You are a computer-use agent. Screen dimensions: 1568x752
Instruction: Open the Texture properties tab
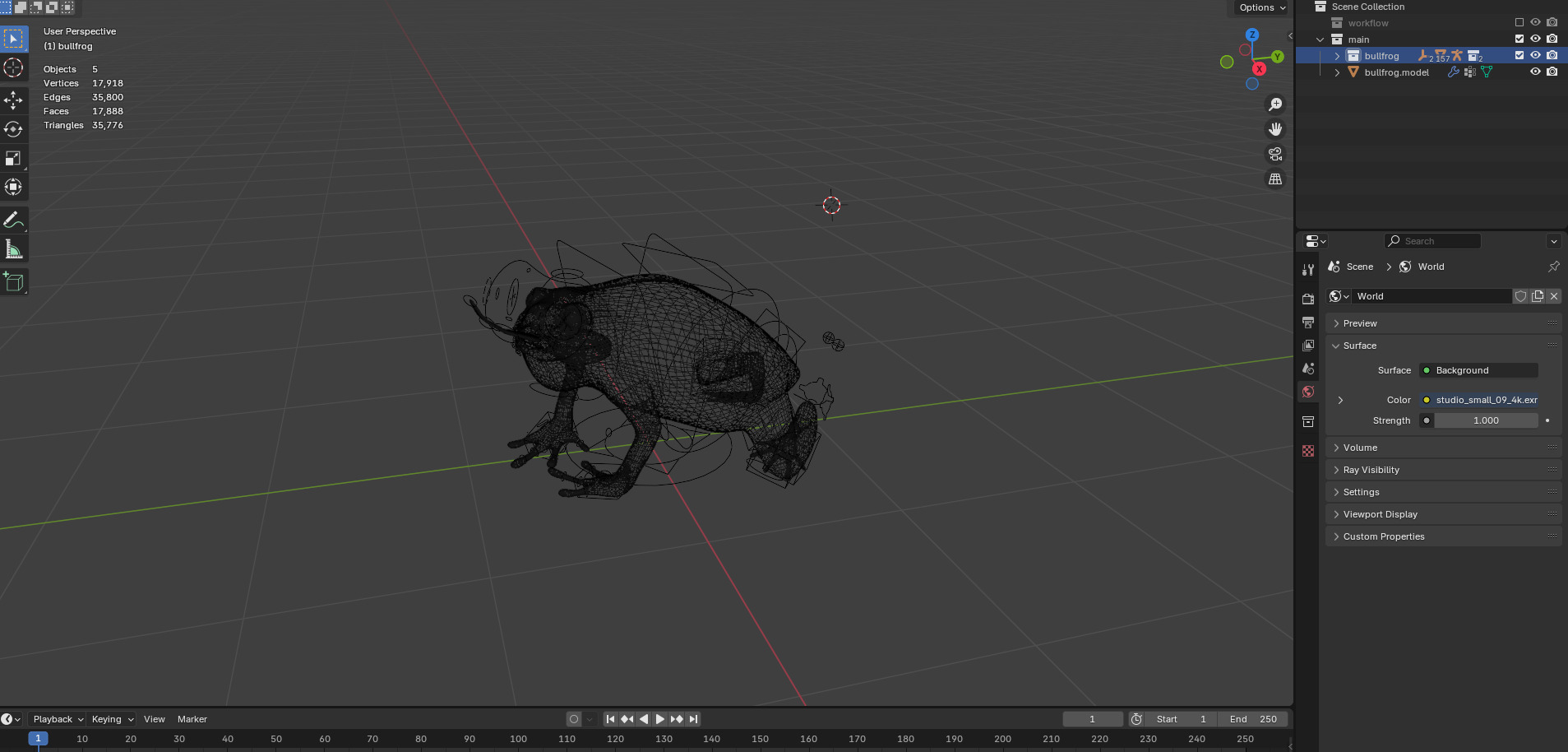click(x=1308, y=451)
